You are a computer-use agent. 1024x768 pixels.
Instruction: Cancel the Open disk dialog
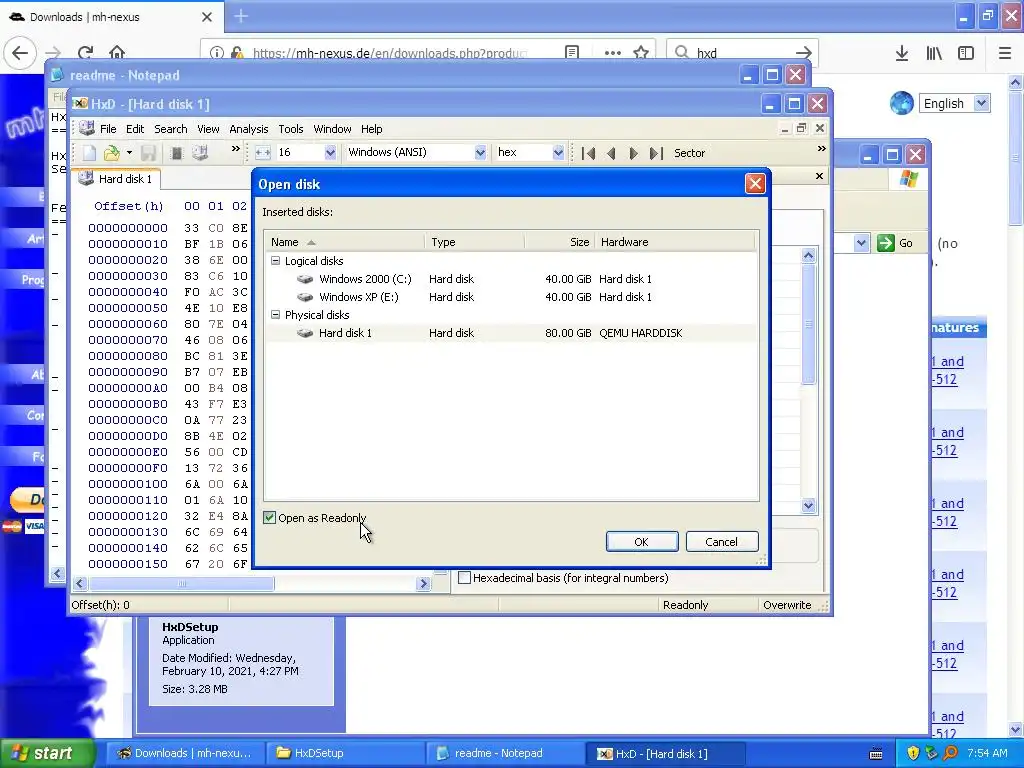(722, 542)
